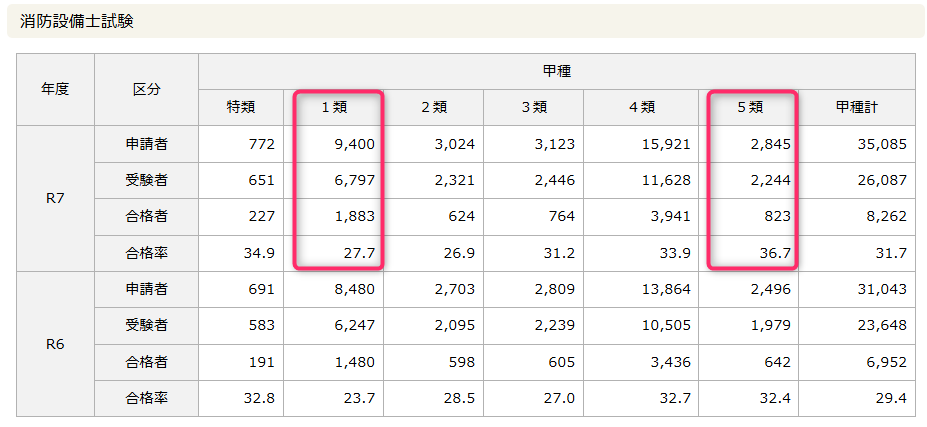Select the 特類 column header
This screenshot has height=427, width=927.
[241, 108]
